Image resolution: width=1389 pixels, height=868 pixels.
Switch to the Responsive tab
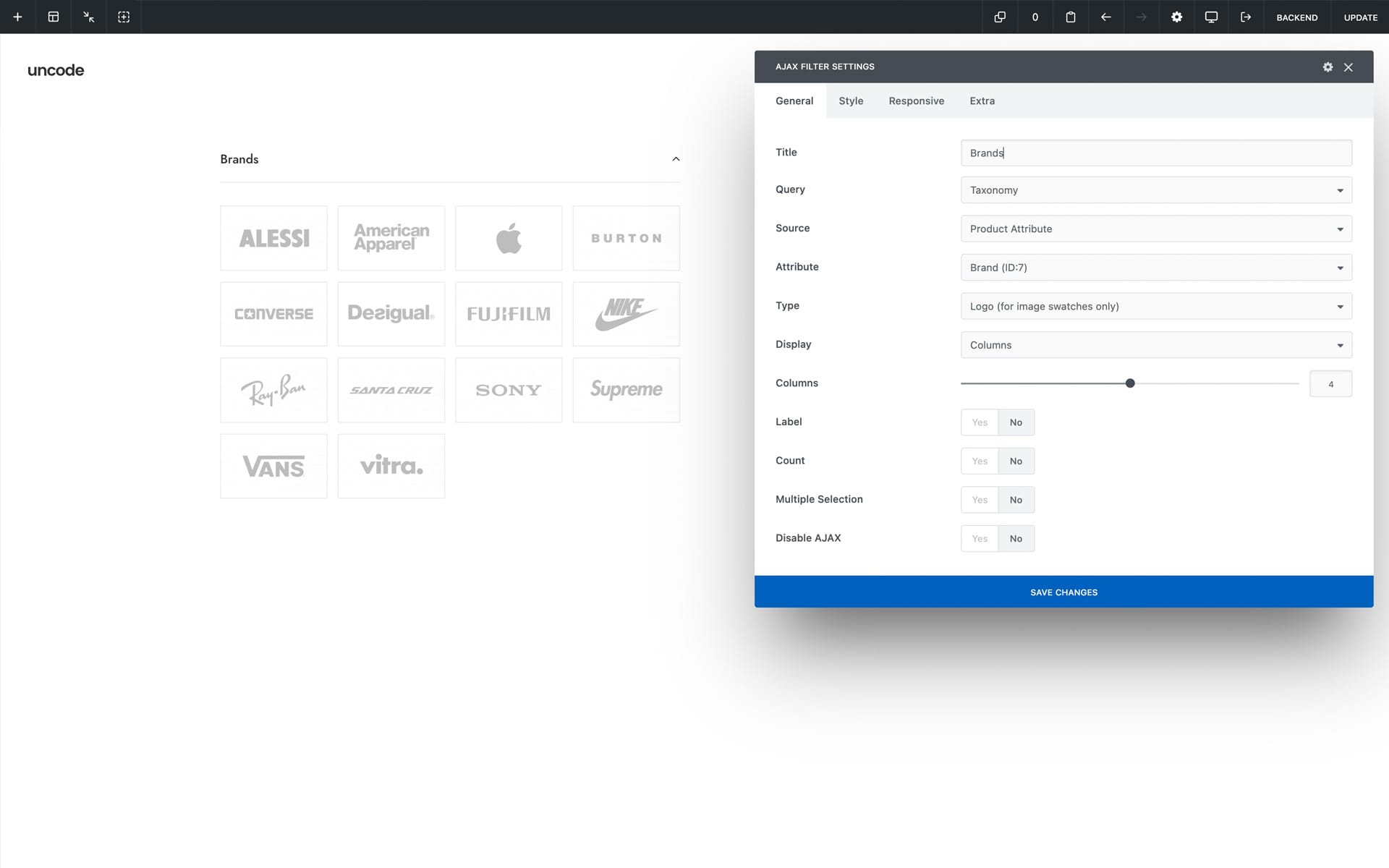coord(916,101)
